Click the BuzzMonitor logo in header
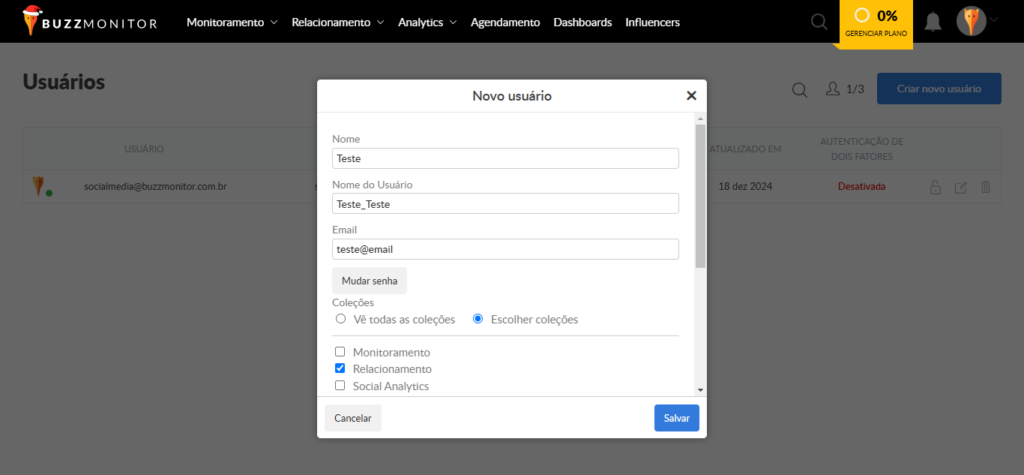The height and width of the screenshot is (475, 1024). [90, 21]
